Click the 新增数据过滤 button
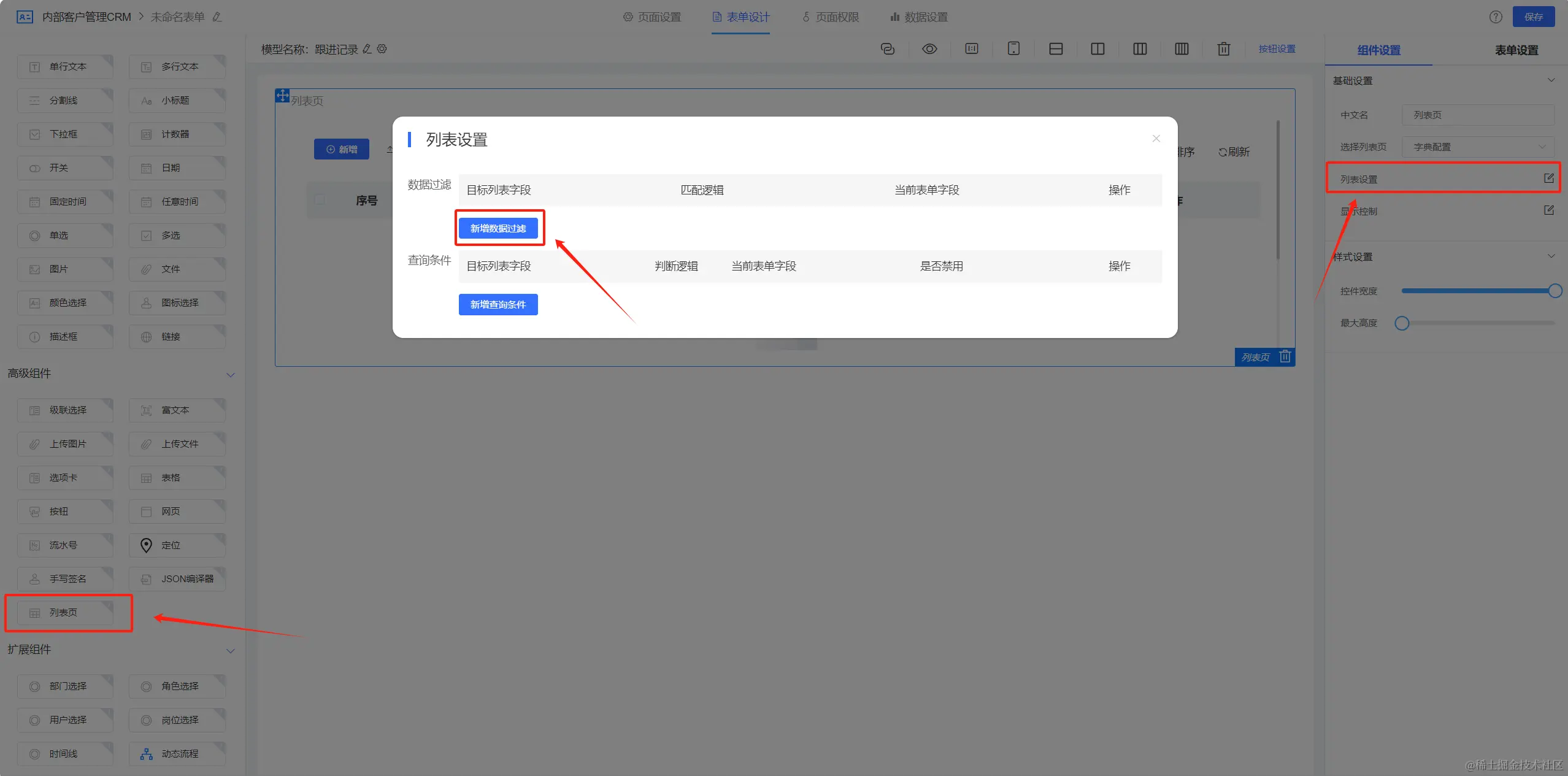 [x=498, y=228]
